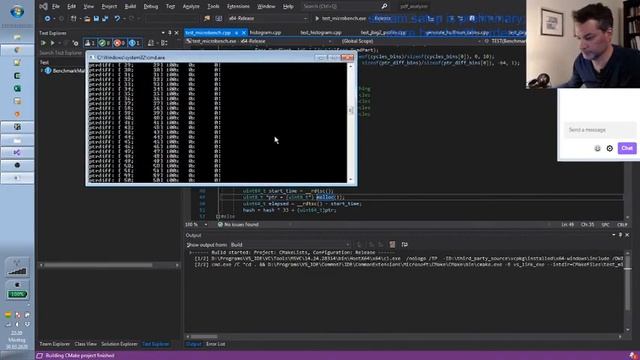Switch to the Output tab at bottom
Viewport: 640px width, 360px height.
193,344
